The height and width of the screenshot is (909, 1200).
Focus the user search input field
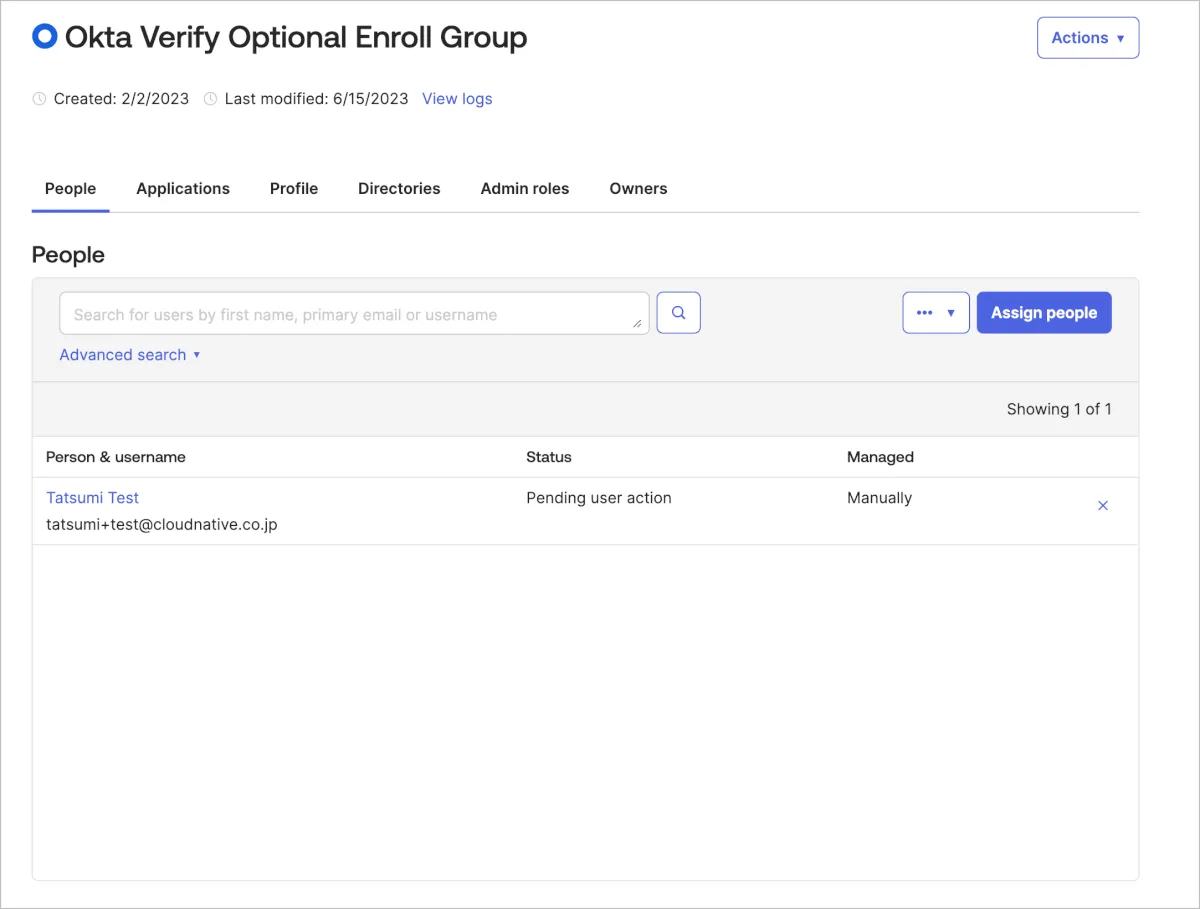[350, 314]
